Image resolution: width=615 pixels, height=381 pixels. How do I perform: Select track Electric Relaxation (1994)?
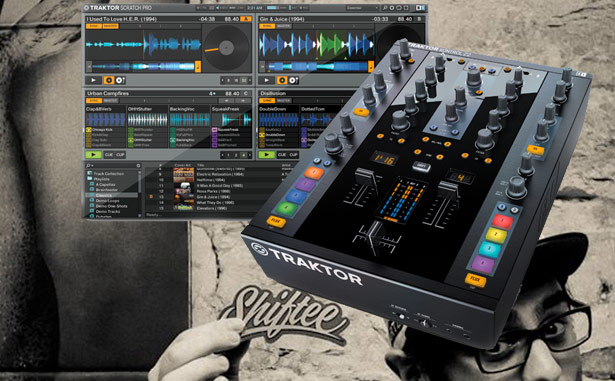[220, 174]
